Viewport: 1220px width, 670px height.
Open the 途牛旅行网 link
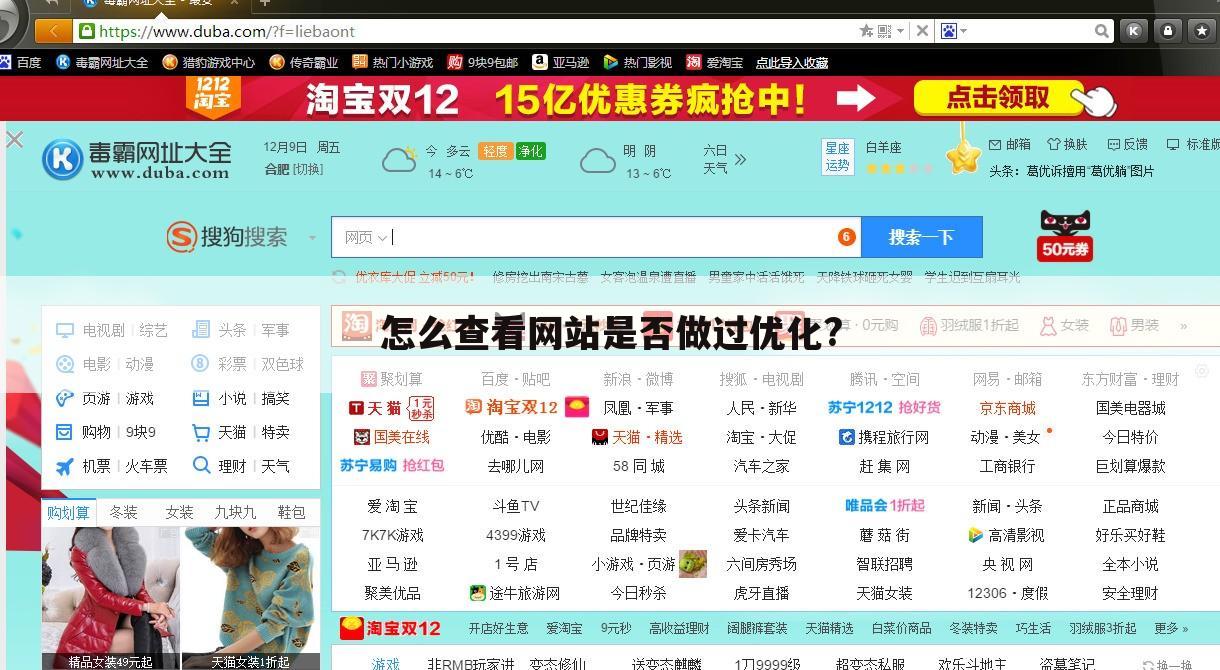click(515, 593)
